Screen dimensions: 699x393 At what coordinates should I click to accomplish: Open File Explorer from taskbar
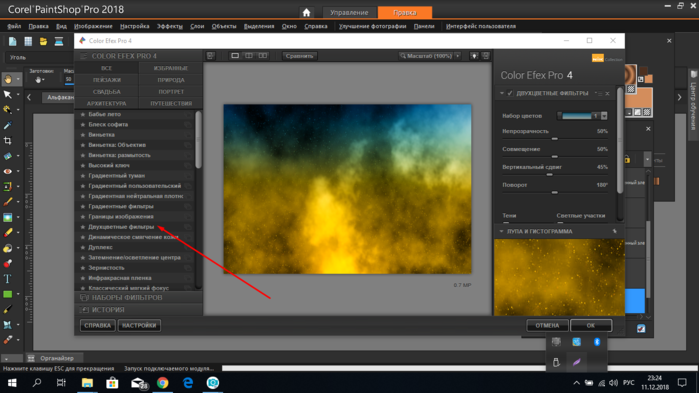pyautogui.click(x=87, y=383)
